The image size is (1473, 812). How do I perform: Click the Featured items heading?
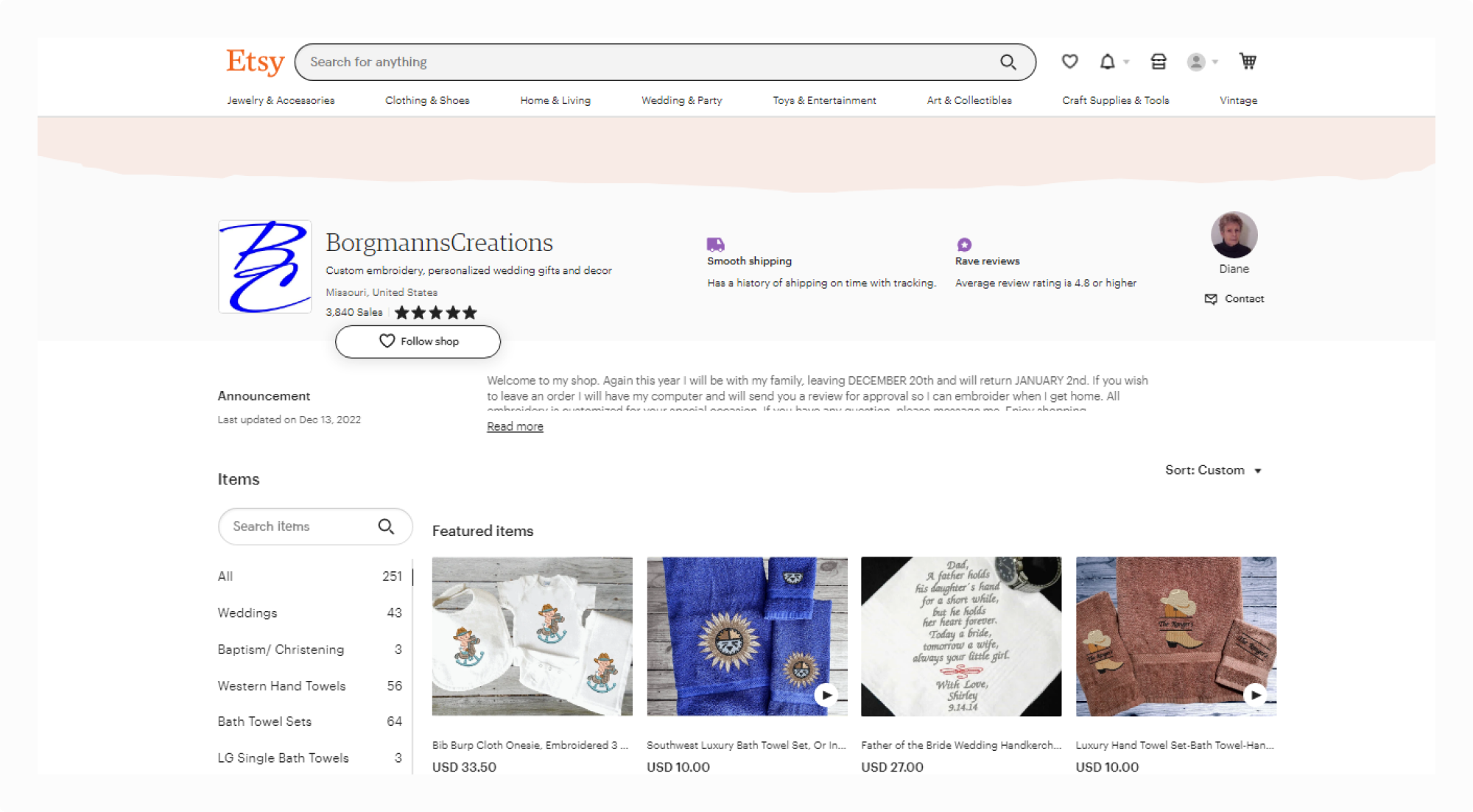click(482, 531)
